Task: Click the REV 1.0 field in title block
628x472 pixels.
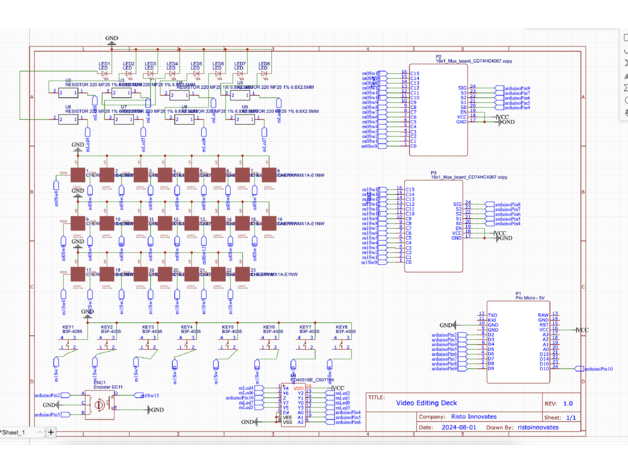Action: pos(567,403)
